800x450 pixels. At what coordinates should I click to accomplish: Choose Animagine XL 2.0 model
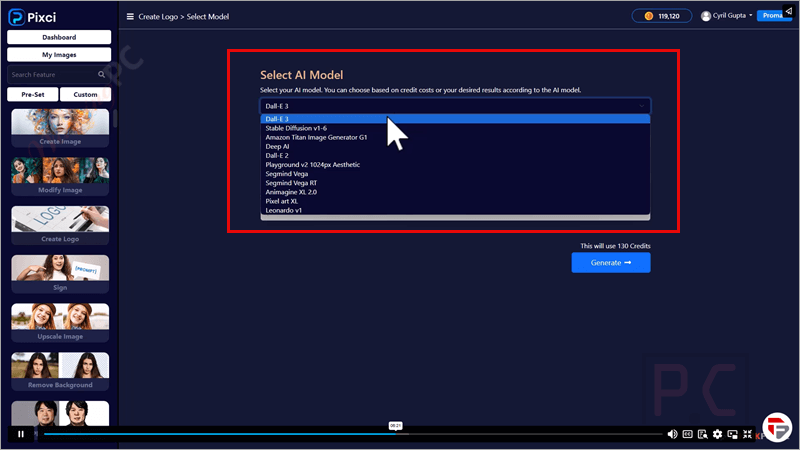[x=455, y=192]
